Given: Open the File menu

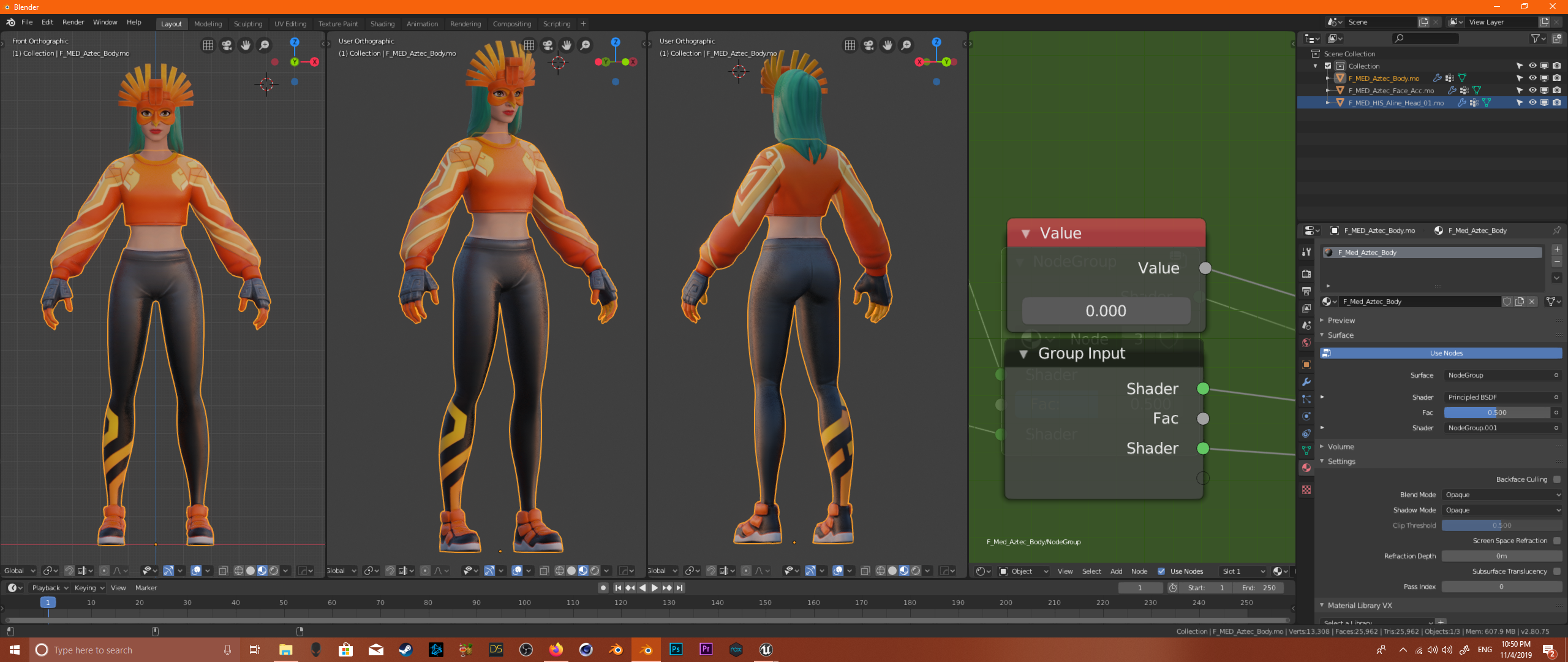Looking at the screenshot, I should coord(27,22).
